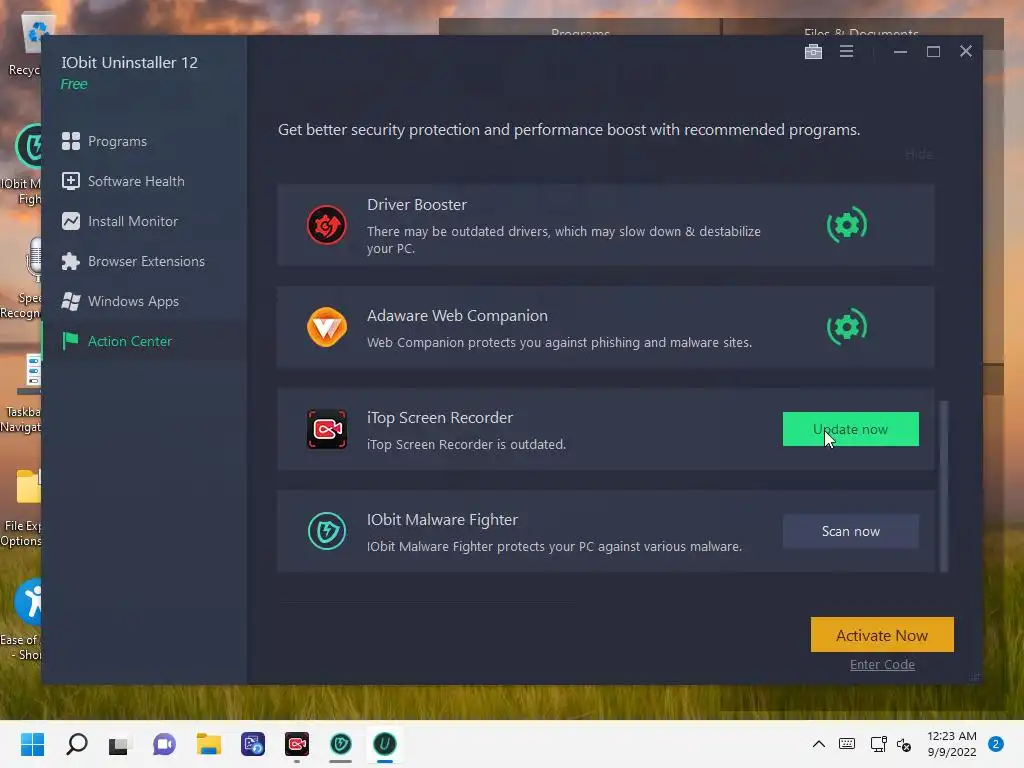Click the IObit Malware Fighter title
Screen dimensions: 1024x768
[x=442, y=520]
